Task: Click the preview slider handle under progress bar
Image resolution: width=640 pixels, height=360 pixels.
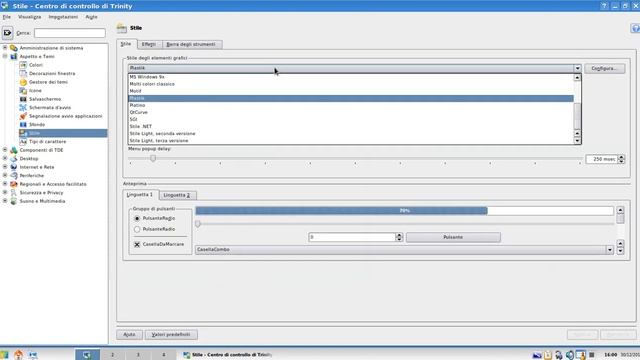Action: tap(198, 224)
